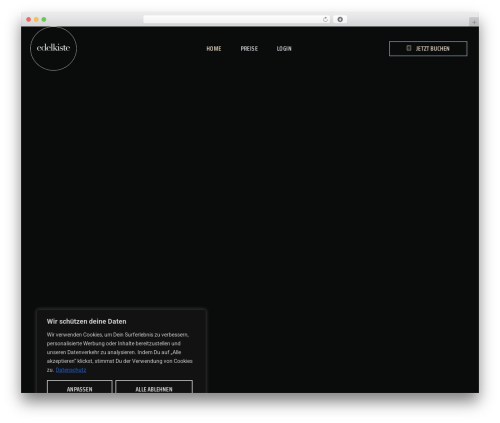500x423 pixels.
Task: Reload page with browser refresh icon
Action: [x=325, y=19]
